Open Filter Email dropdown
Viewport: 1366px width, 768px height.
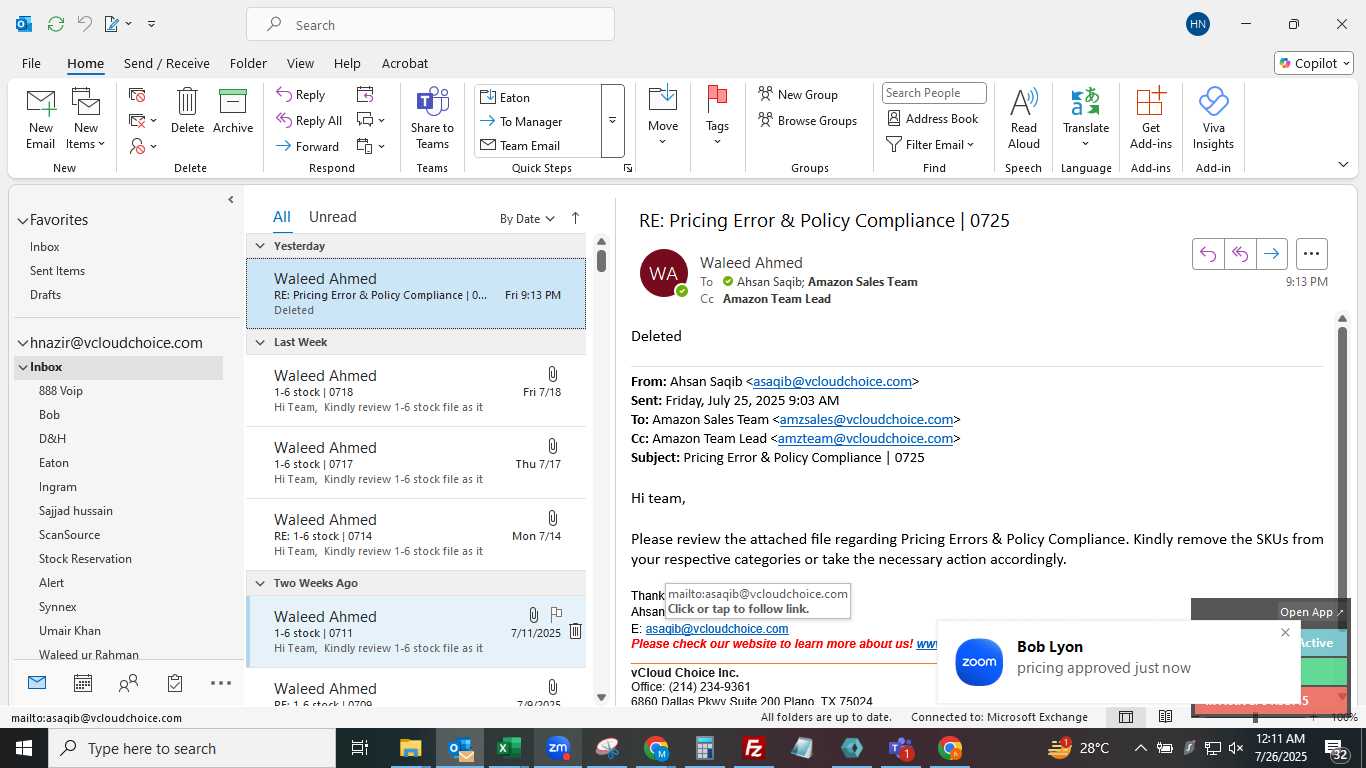click(x=930, y=145)
